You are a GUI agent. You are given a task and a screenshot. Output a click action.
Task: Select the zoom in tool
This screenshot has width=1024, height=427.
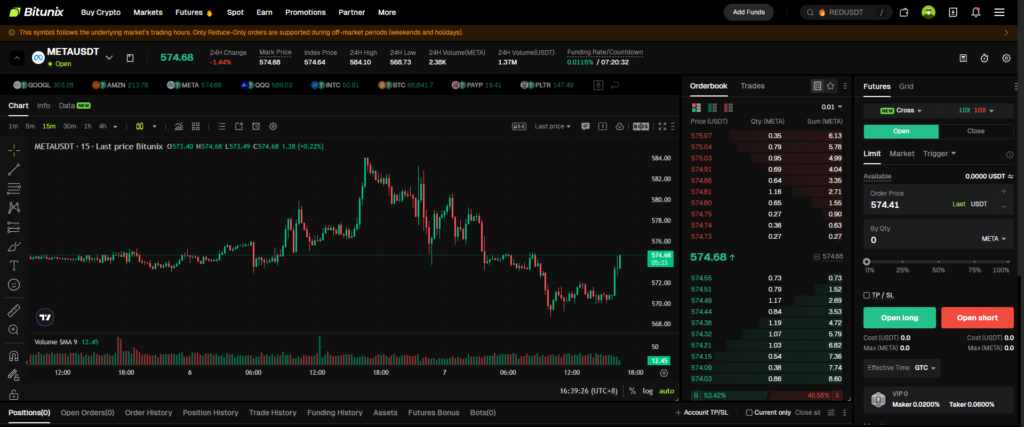[x=14, y=330]
